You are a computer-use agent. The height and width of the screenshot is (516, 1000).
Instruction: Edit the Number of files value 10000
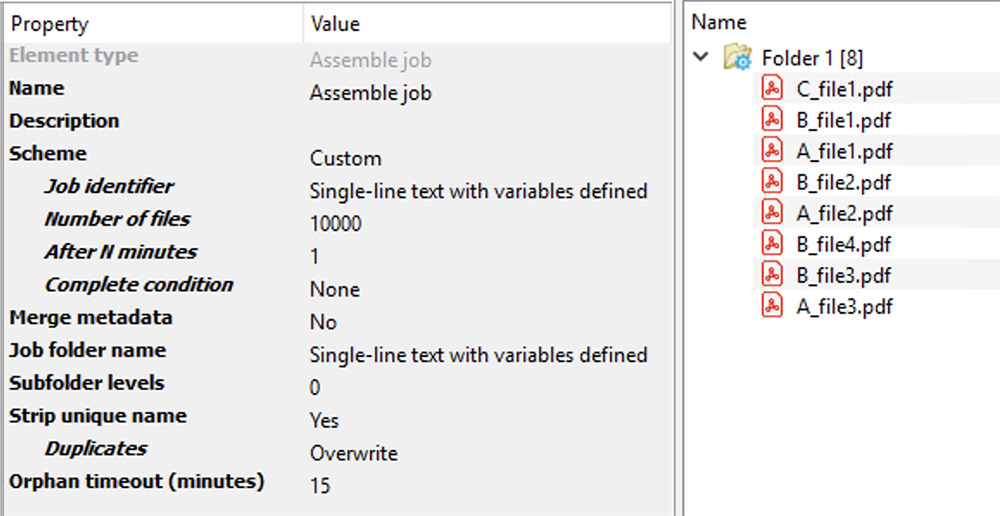pyautogui.click(x=335, y=224)
